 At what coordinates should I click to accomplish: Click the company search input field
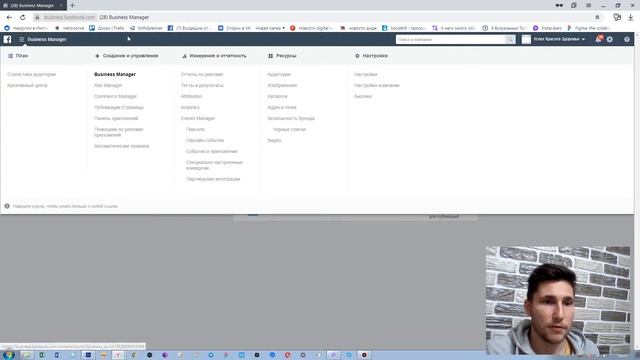point(451,39)
